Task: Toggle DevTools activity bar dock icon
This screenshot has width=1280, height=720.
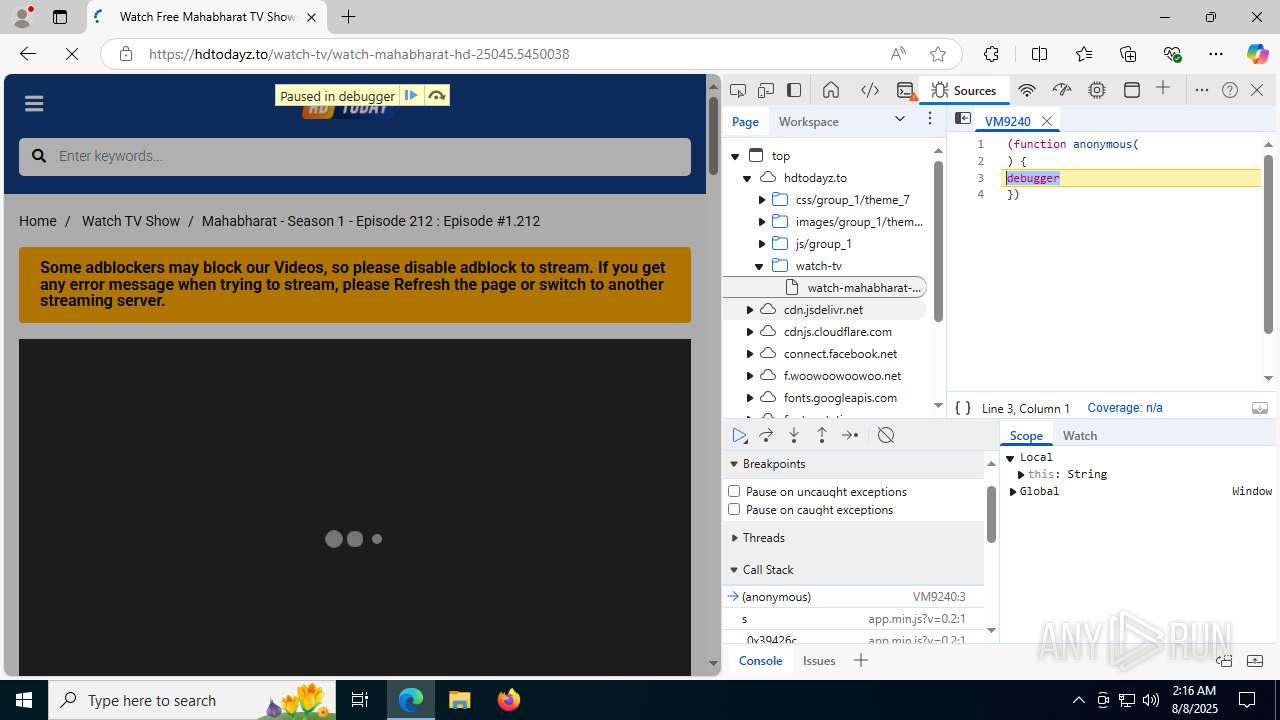Action: 794,90
